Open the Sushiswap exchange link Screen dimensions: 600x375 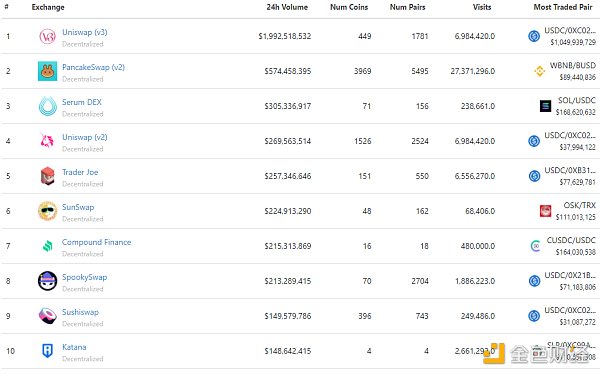[x=80, y=312]
